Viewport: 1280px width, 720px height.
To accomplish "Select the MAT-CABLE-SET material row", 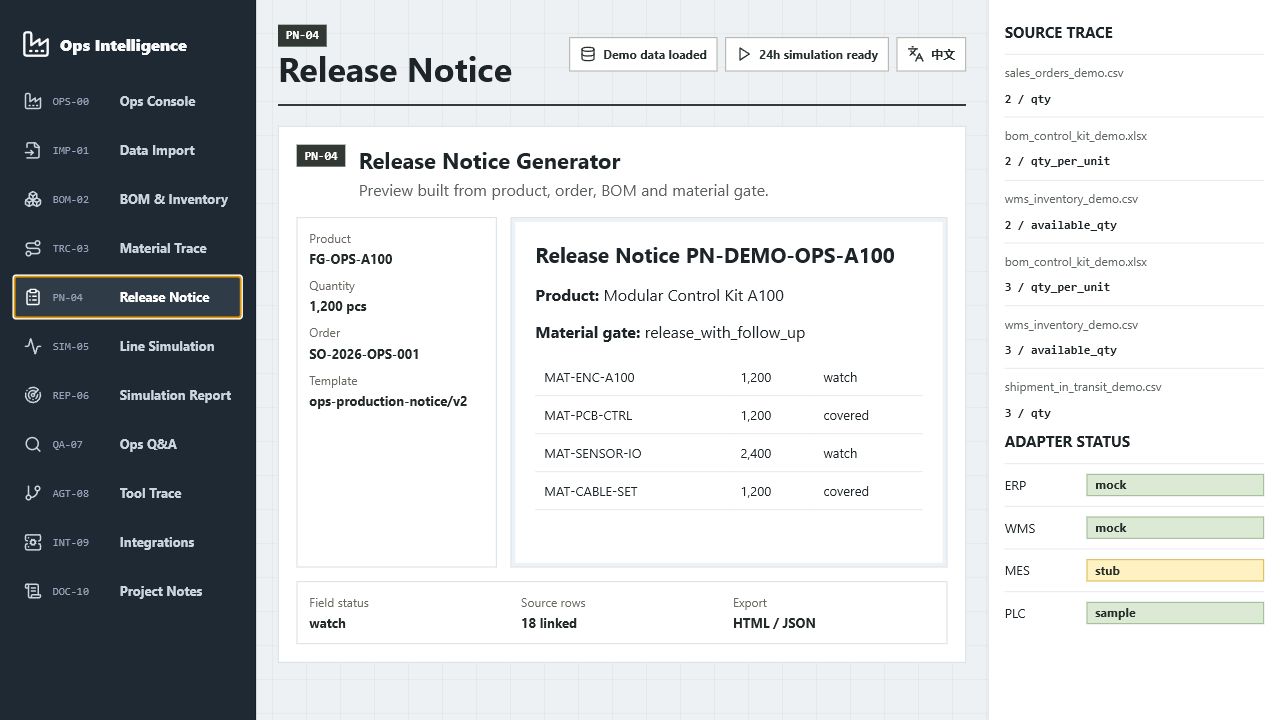I will [728, 491].
